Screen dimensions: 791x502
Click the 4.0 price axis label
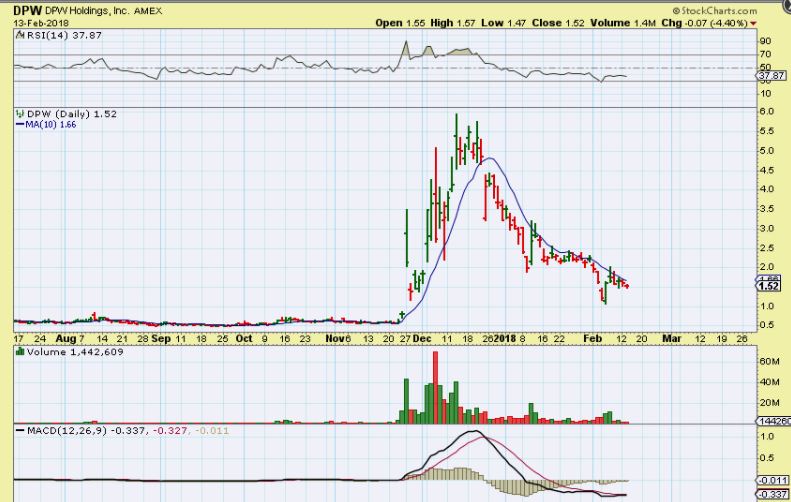click(766, 189)
